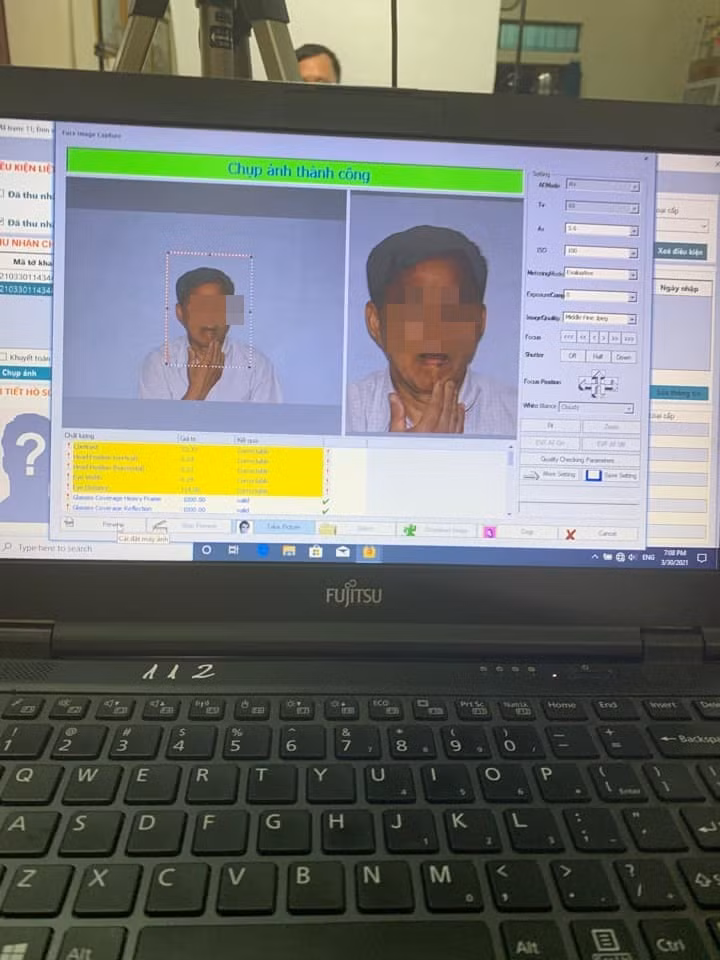Select the Glasses Coverage Reflection row
Viewport: 720px width, 960px height.
[x=196, y=508]
